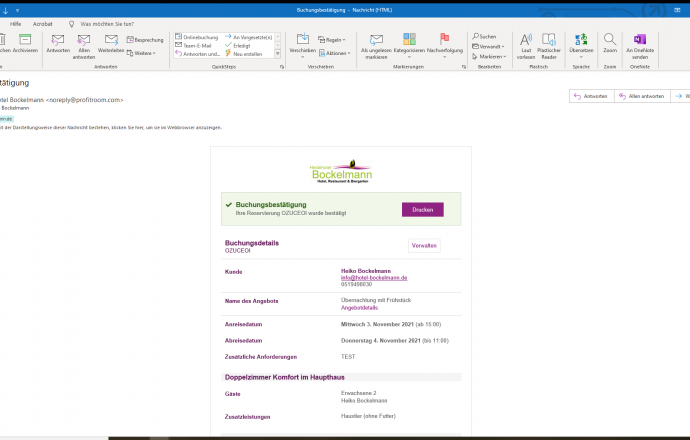Click the Verwalten button
Viewport: 690px width, 440px height.
[424, 246]
